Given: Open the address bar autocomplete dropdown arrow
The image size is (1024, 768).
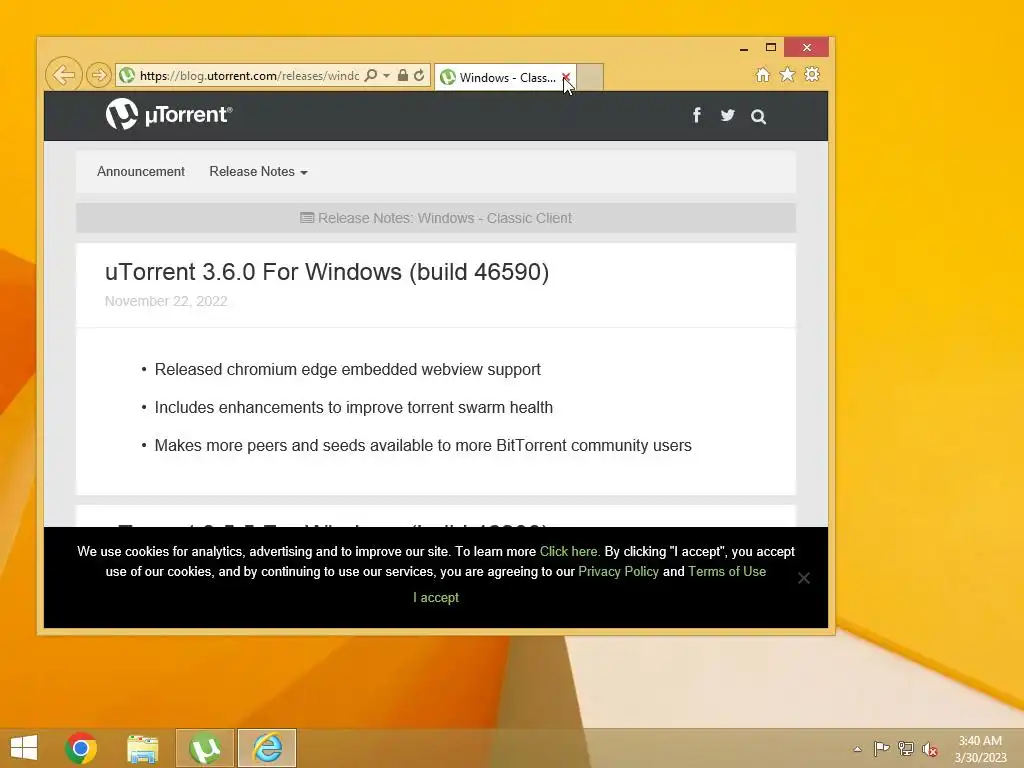Looking at the screenshot, I should tap(387, 76).
